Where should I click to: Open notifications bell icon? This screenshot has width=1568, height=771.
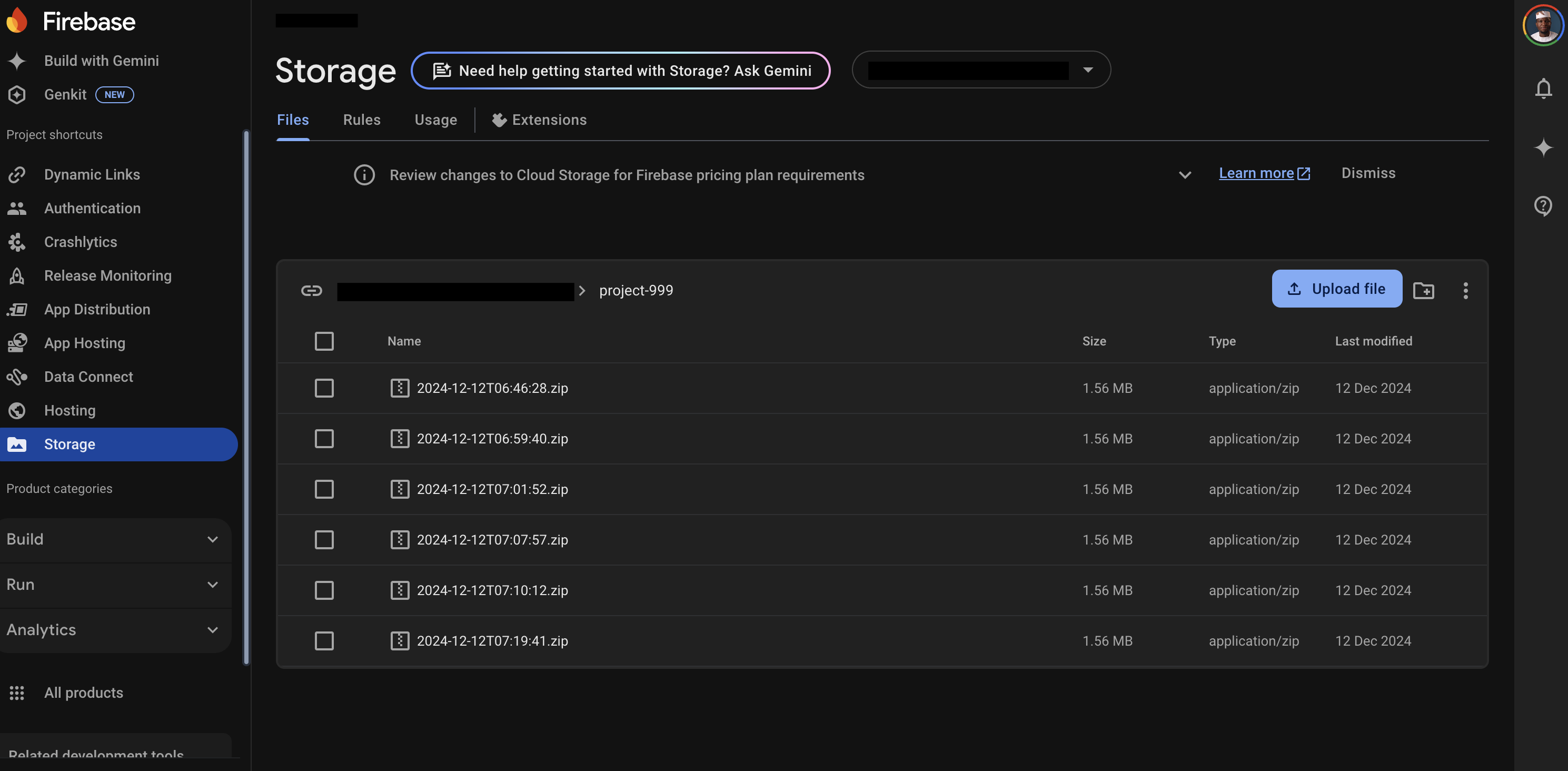[1543, 88]
